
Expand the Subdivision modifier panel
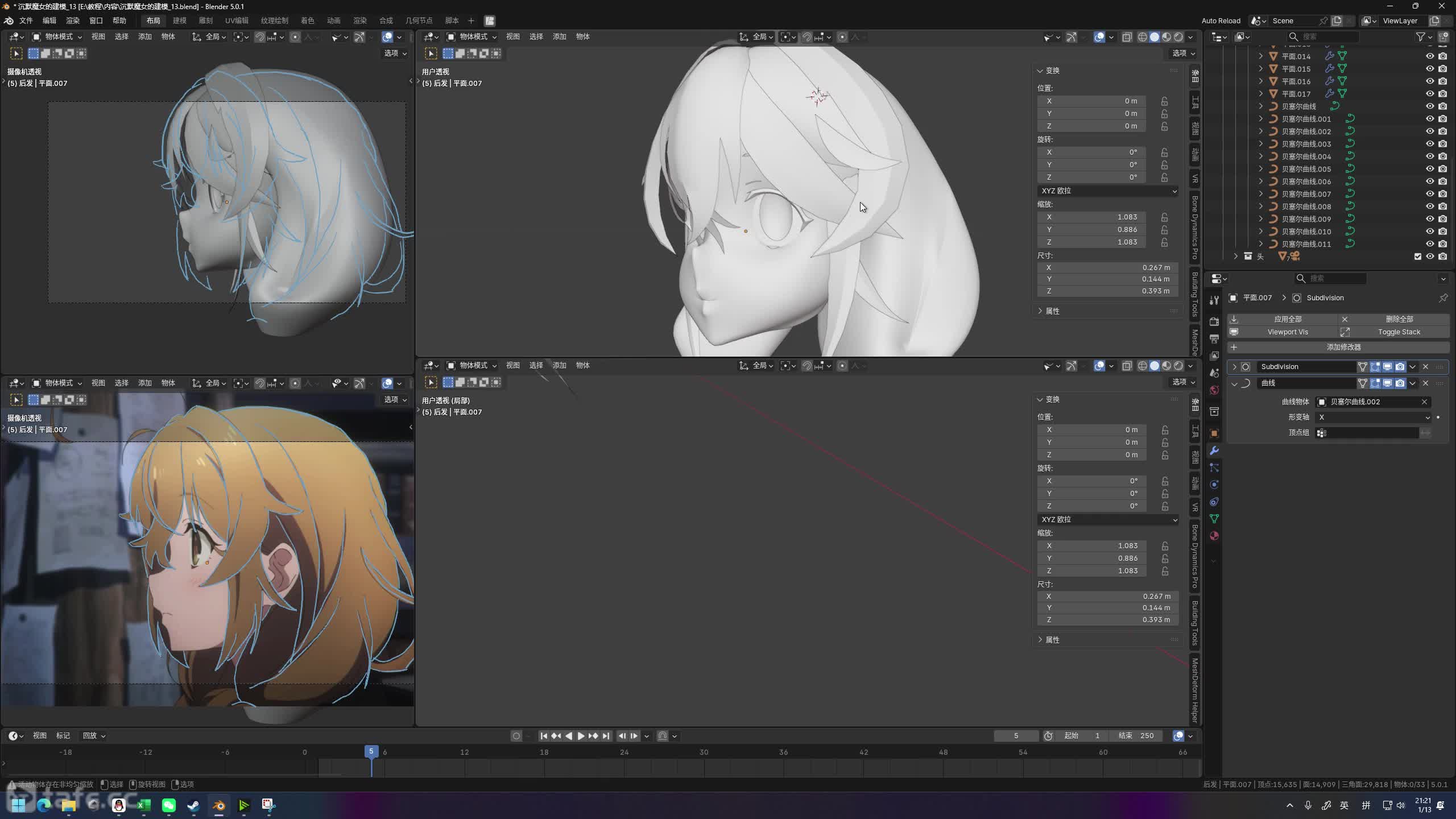pyautogui.click(x=1235, y=367)
